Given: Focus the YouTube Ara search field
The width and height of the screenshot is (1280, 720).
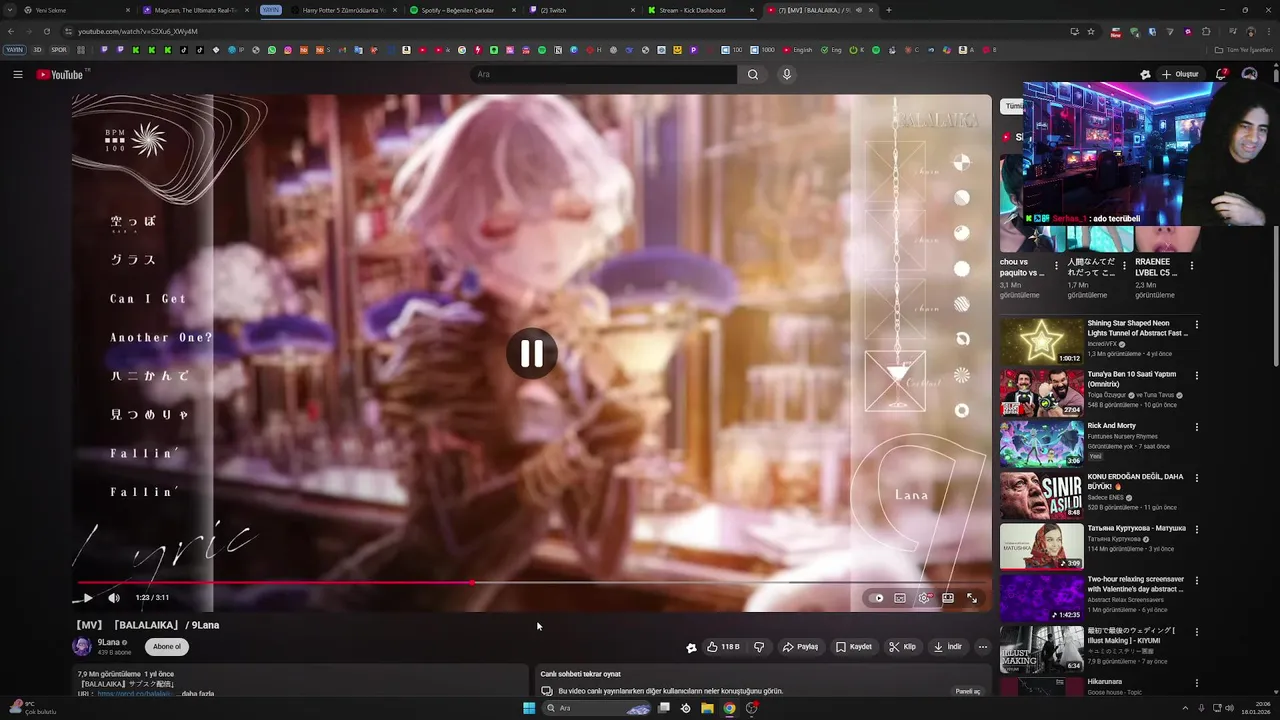Looking at the screenshot, I should pos(604,74).
